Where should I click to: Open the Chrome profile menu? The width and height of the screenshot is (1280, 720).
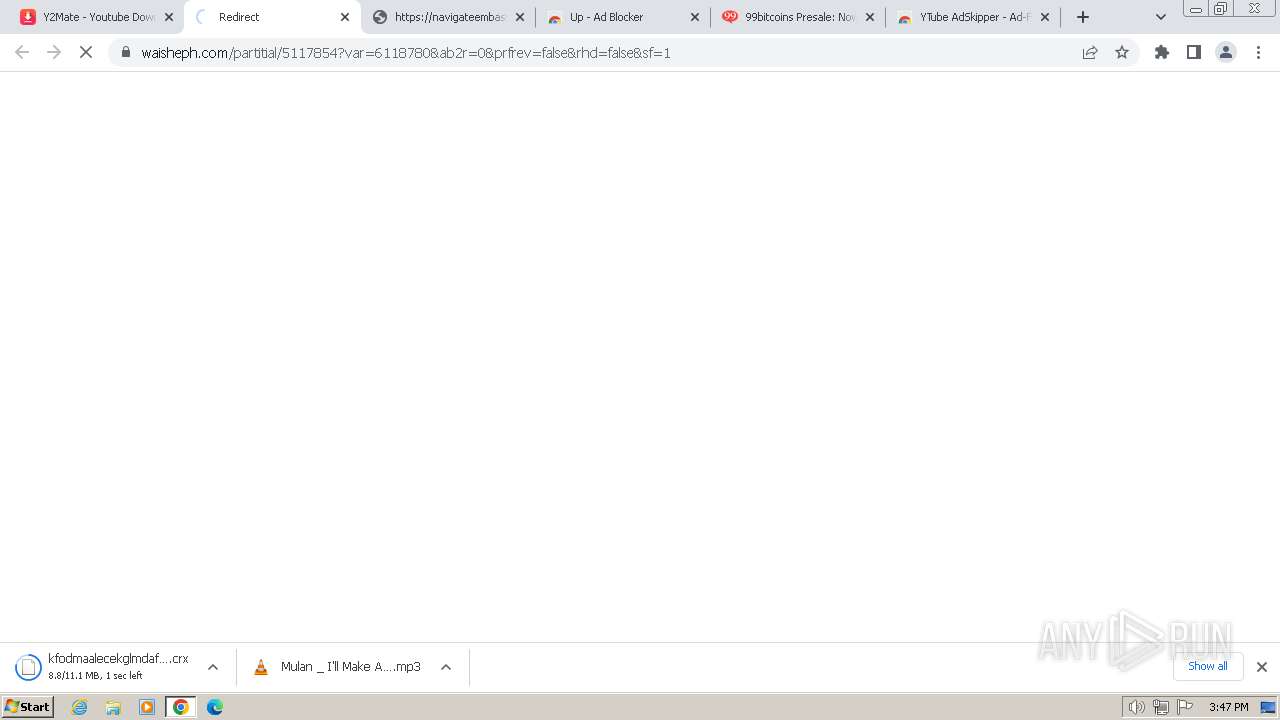(1226, 52)
